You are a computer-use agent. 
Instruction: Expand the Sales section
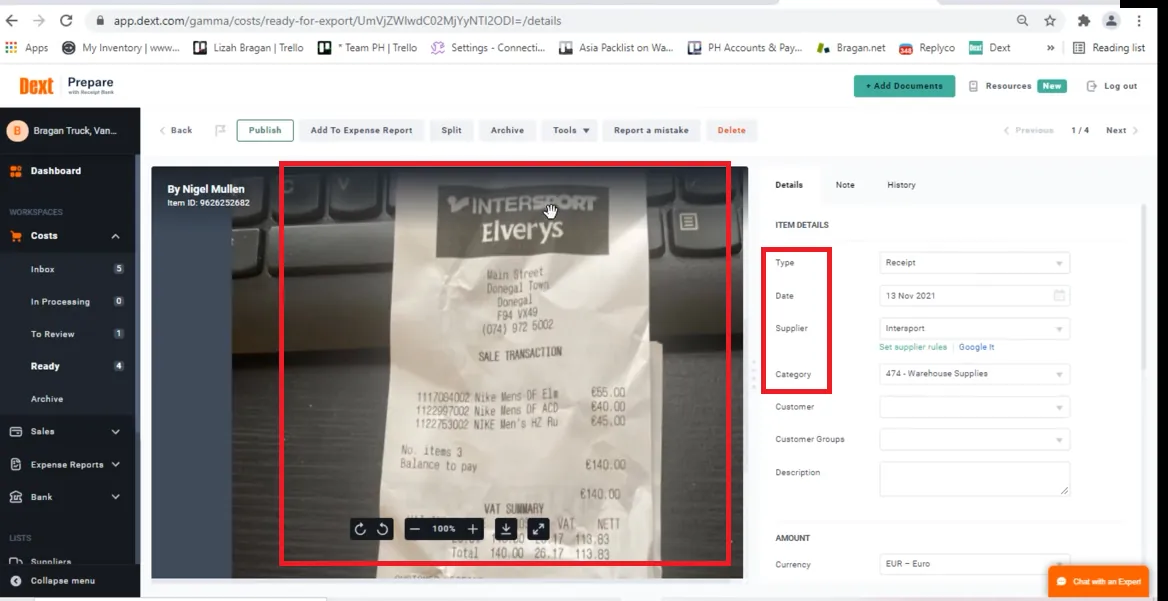(x=115, y=432)
